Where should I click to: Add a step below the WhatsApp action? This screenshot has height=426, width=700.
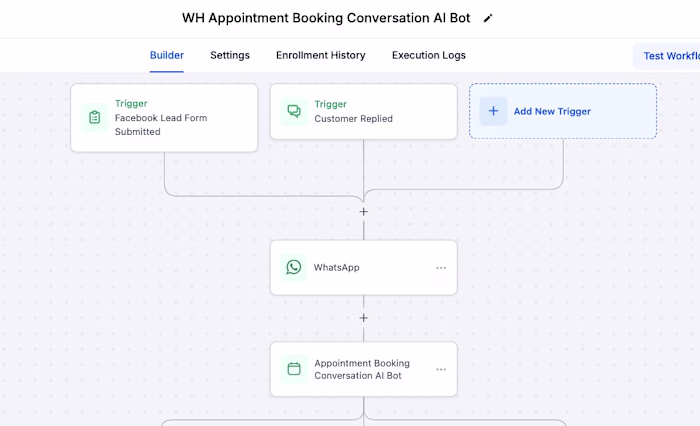tap(363, 318)
